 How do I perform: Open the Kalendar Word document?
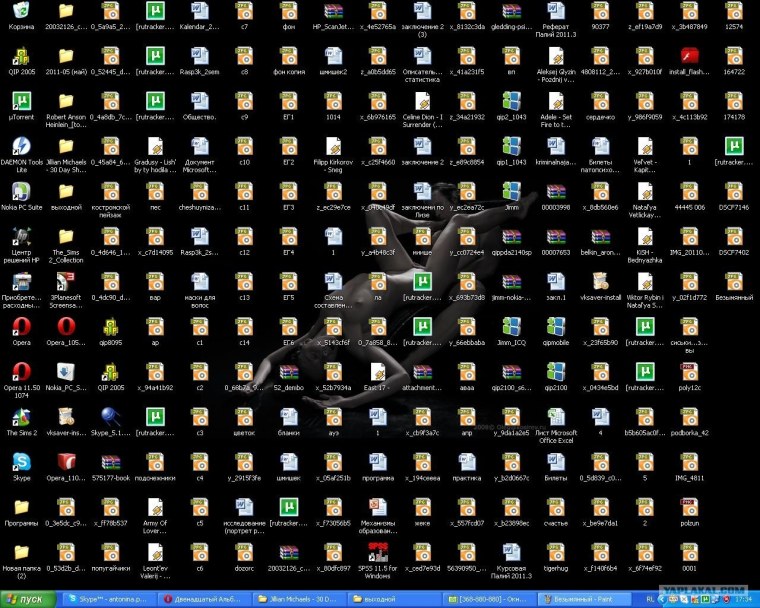(199, 12)
